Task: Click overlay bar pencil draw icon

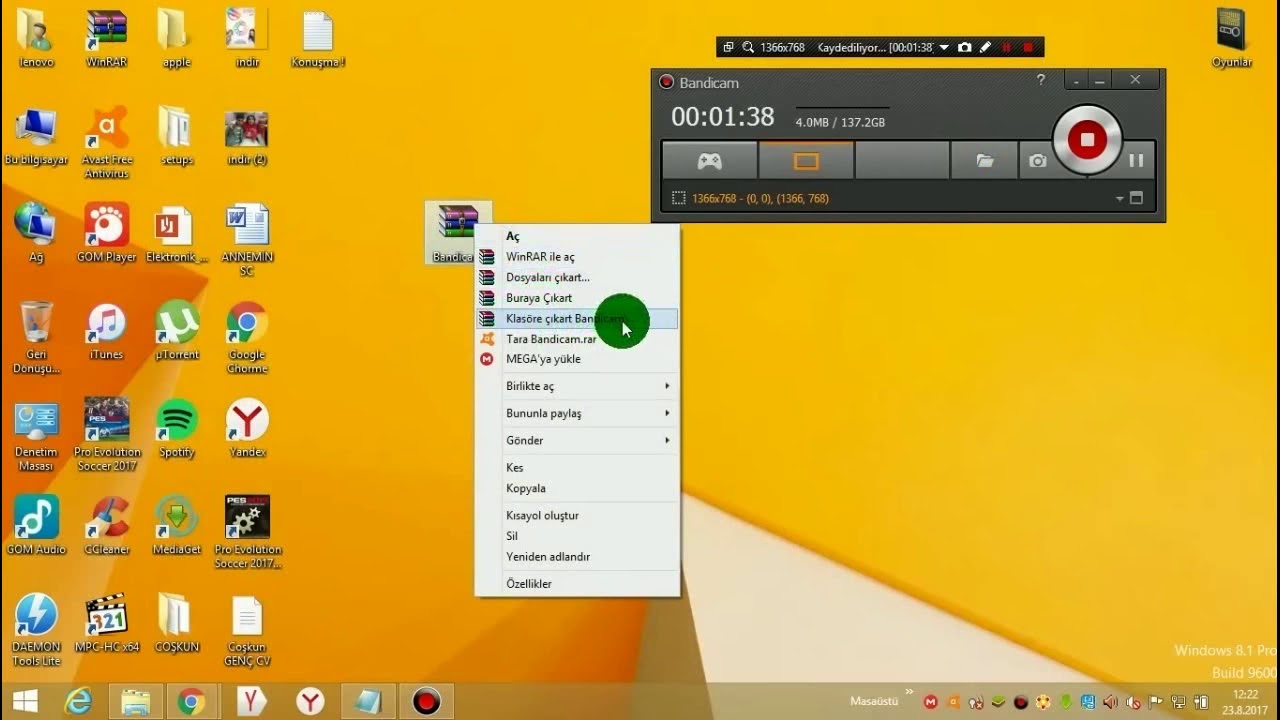Action: [x=985, y=47]
